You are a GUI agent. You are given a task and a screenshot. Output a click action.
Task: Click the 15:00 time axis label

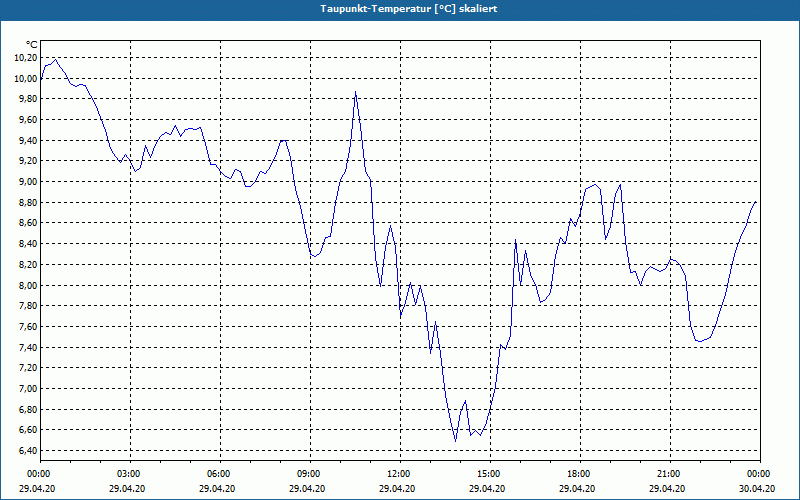(490, 474)
